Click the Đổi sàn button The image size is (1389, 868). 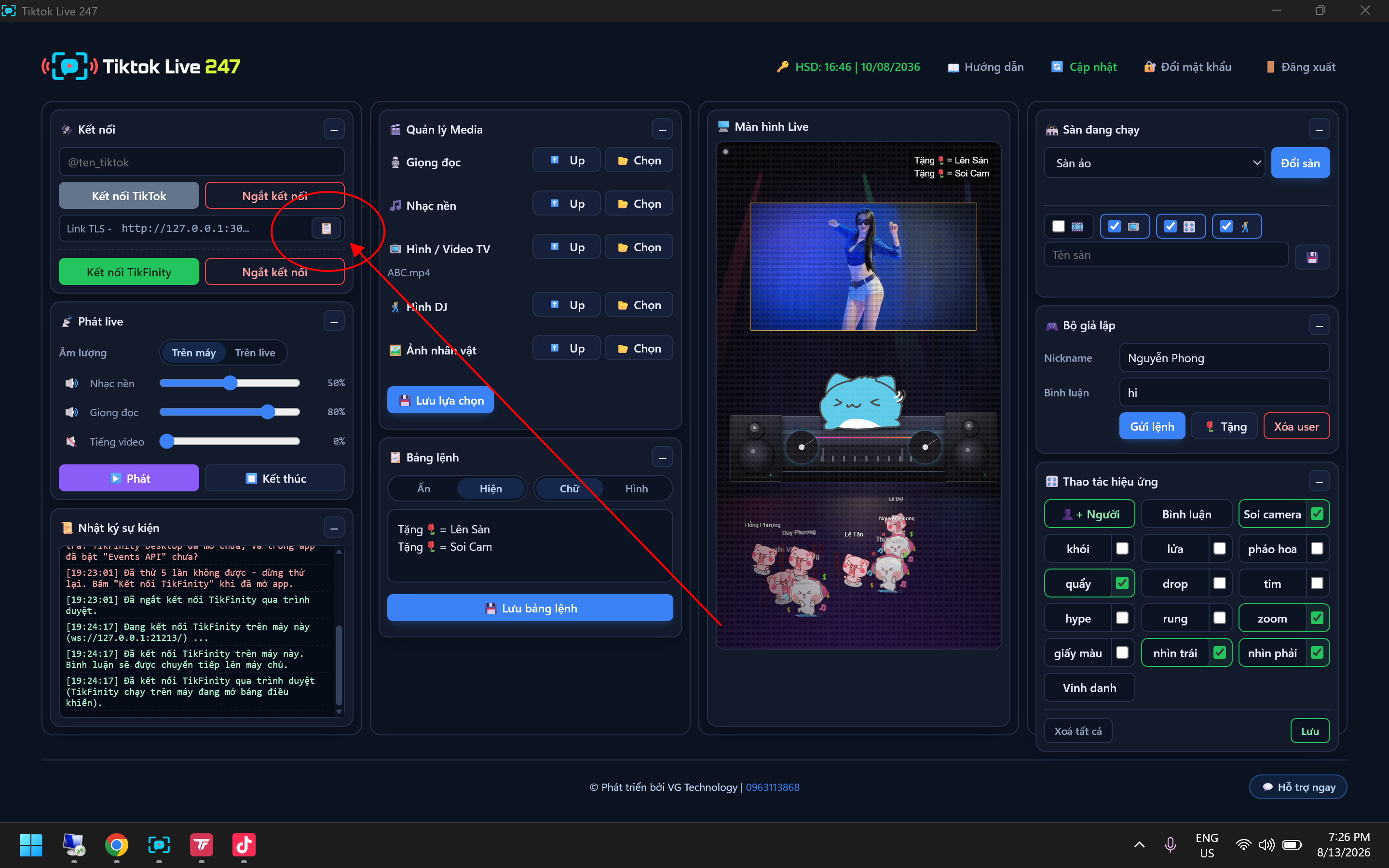[x=1300, y=163]
